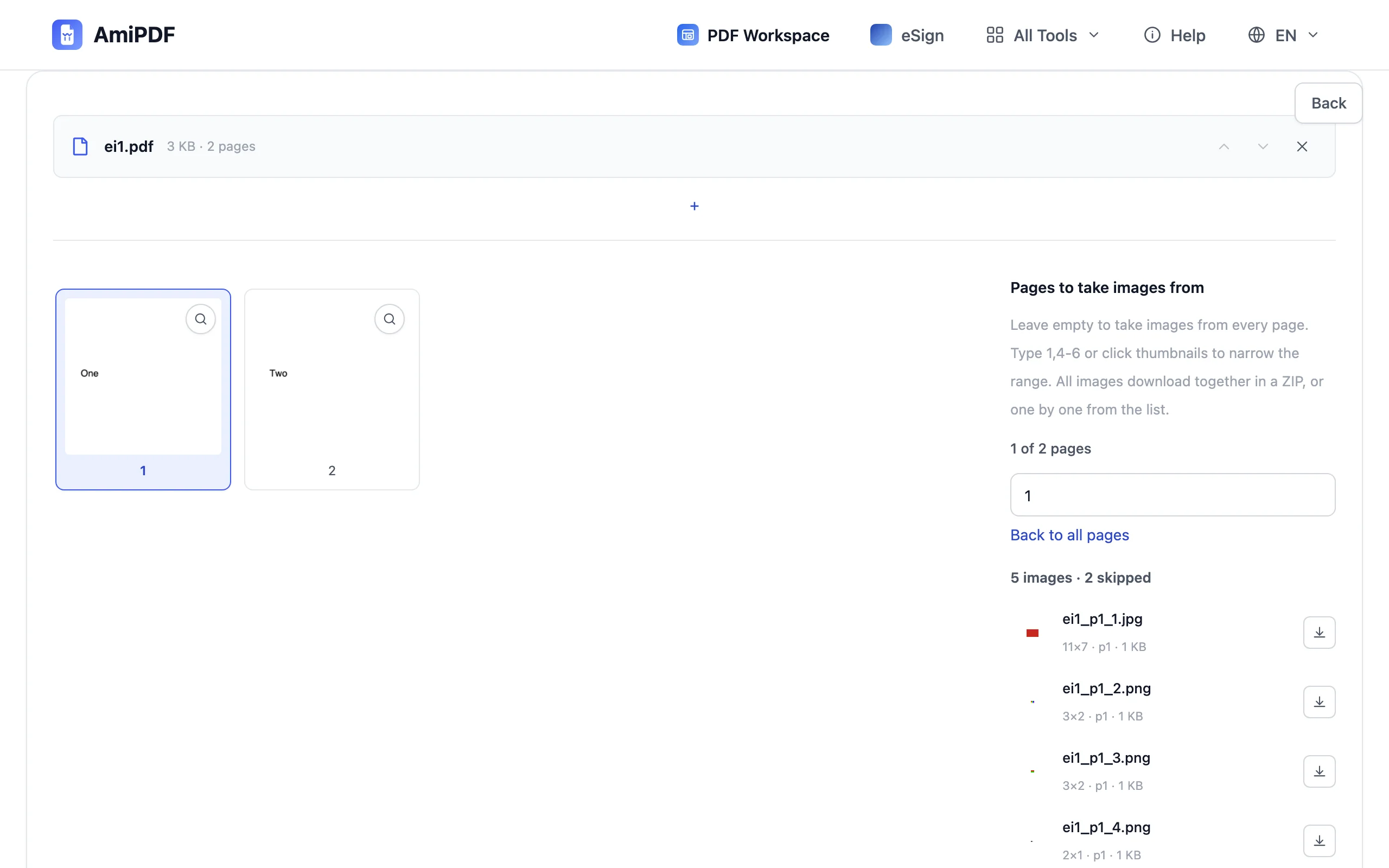Click the '5 images · 2 skipped' summary
1389x868 pixels.
[x=1080, y=578]
